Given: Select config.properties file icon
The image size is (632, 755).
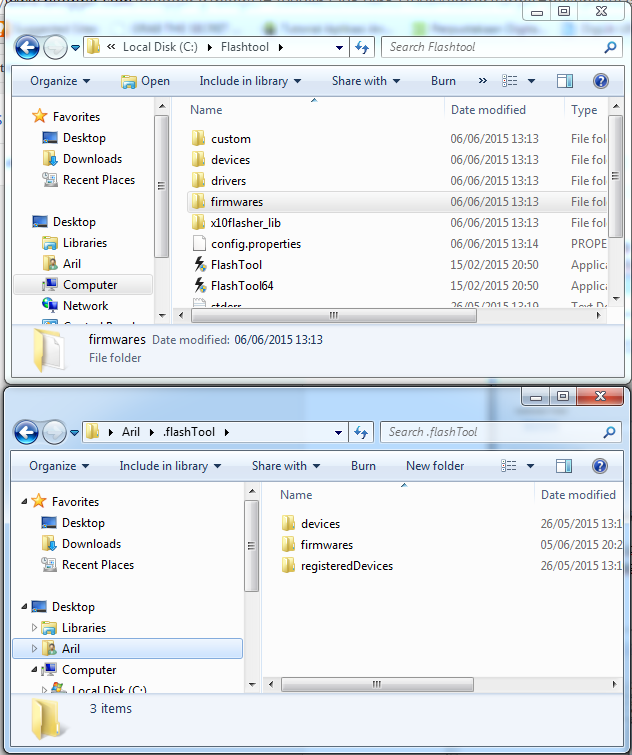Looking at the screenshot, I should (199, 244).
